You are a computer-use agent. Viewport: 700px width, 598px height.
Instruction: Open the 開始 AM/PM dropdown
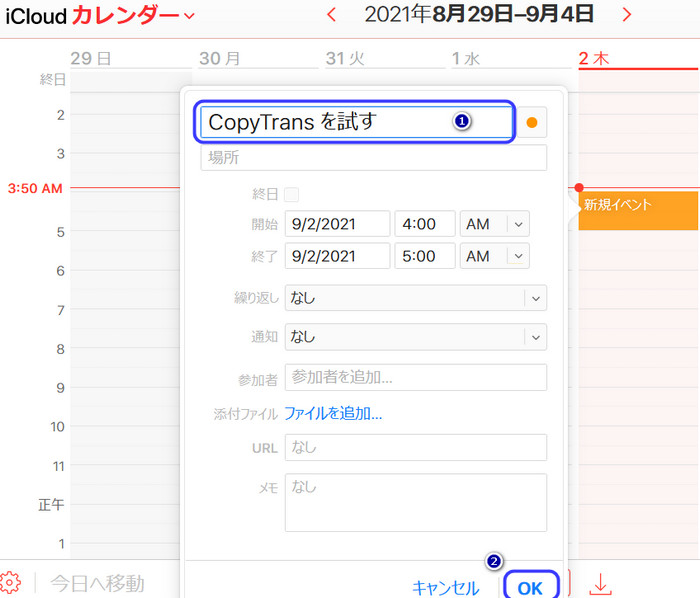pos(495,224)
